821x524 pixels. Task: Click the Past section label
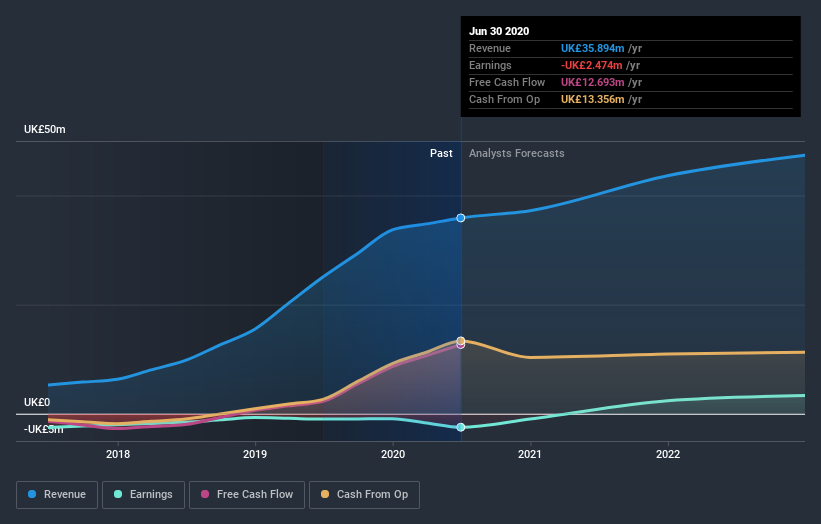pos(441,153)
